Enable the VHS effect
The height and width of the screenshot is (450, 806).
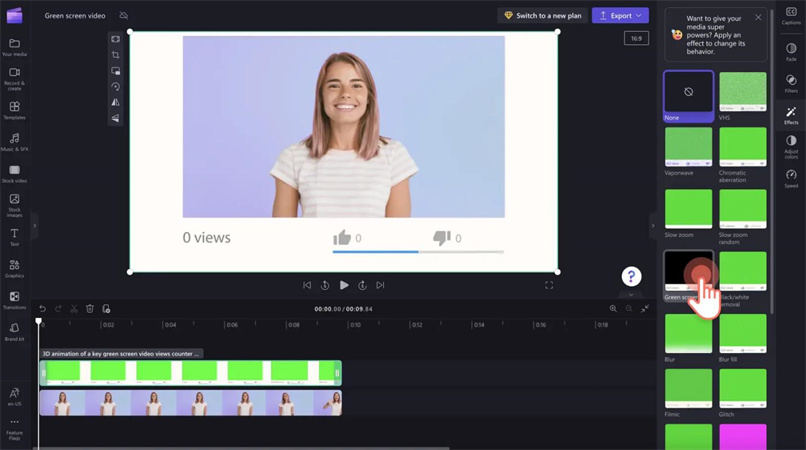[743, 92]
